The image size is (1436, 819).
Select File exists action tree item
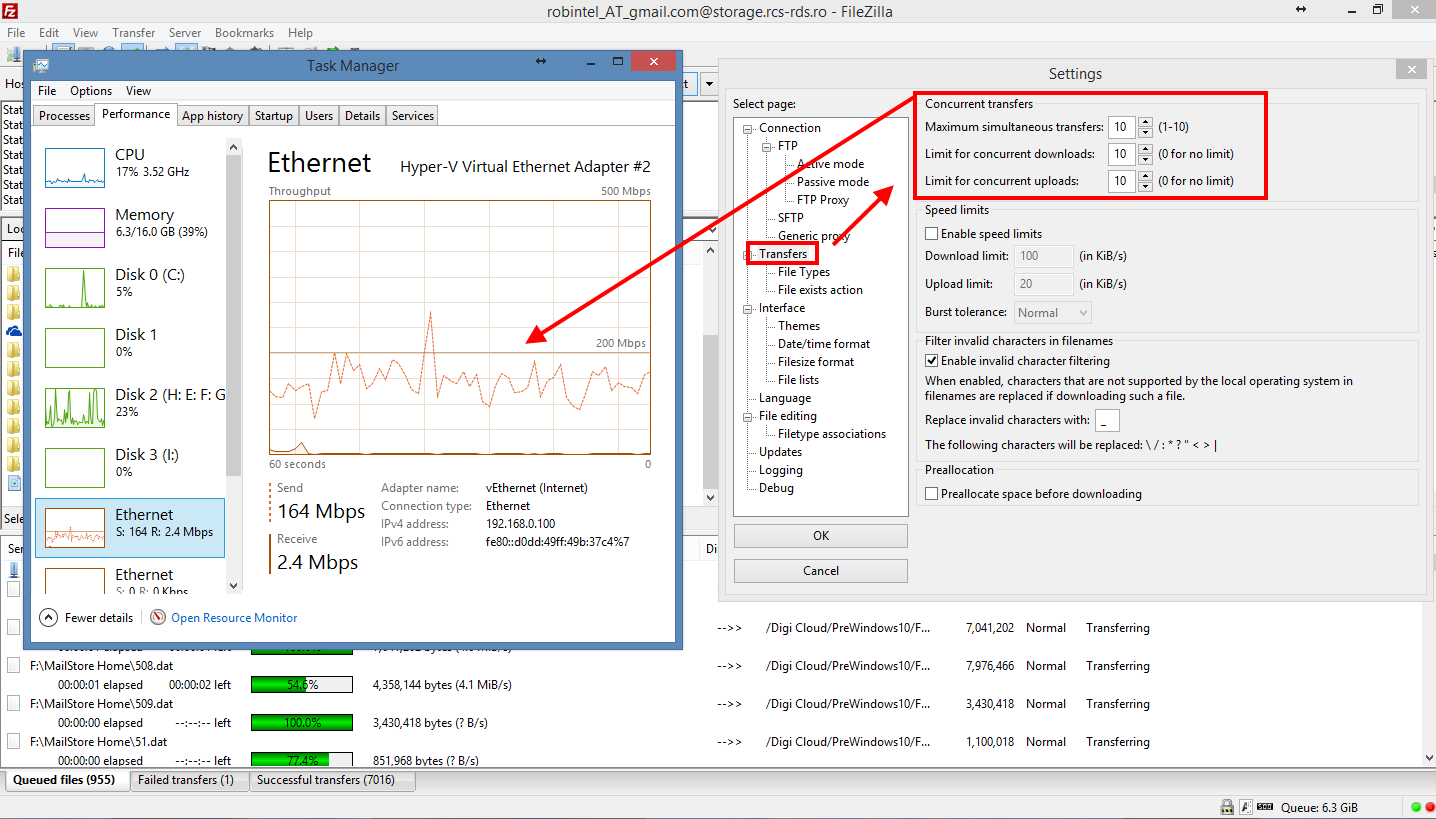click(820, 290)
